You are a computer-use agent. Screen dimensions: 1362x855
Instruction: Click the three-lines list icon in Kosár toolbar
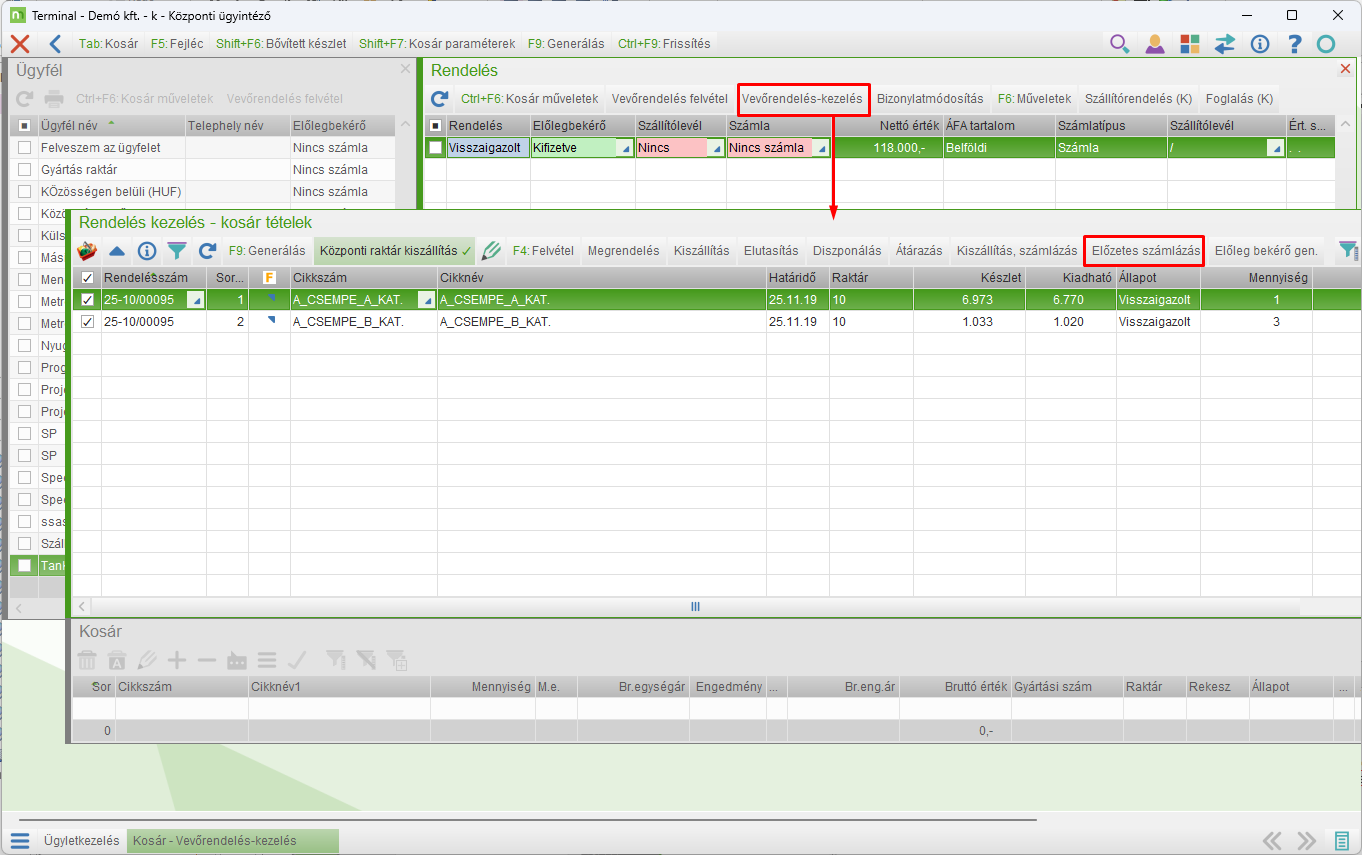pos(267,660)
